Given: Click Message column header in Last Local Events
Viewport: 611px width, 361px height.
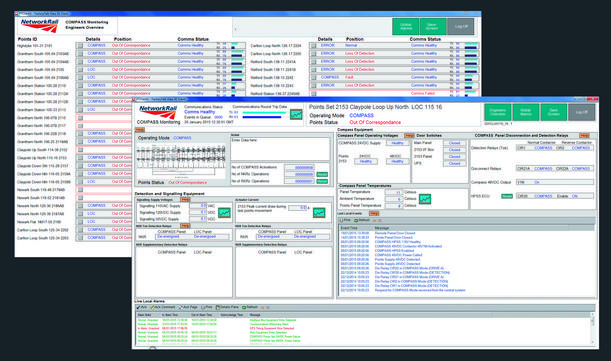Looking at the screenshot, I should [381, 228].
